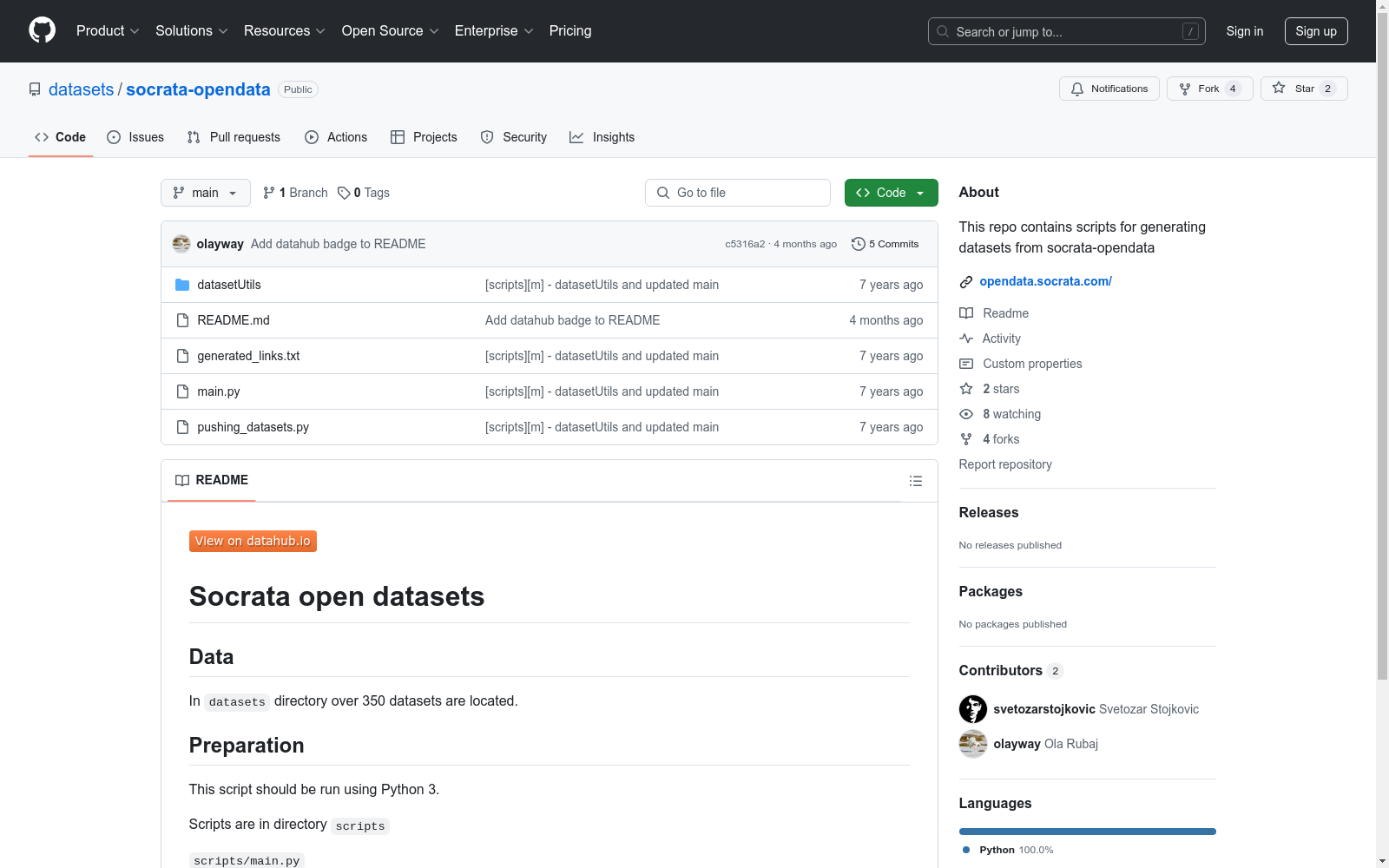Select the repository book icon beside datasets
The image size is (1389, 868).
point(35,89)
